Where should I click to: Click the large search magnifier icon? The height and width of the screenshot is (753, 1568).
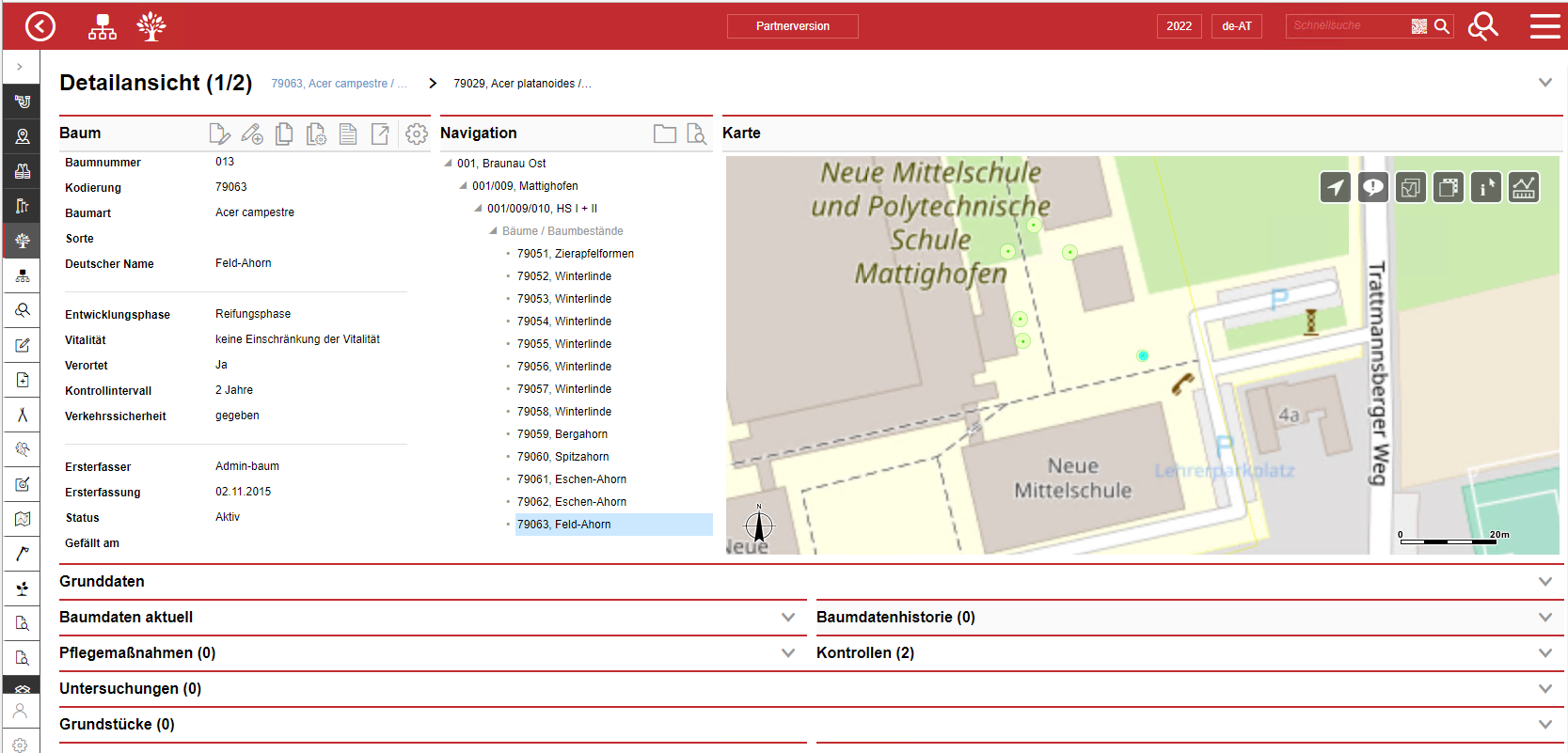point(1483,26)
